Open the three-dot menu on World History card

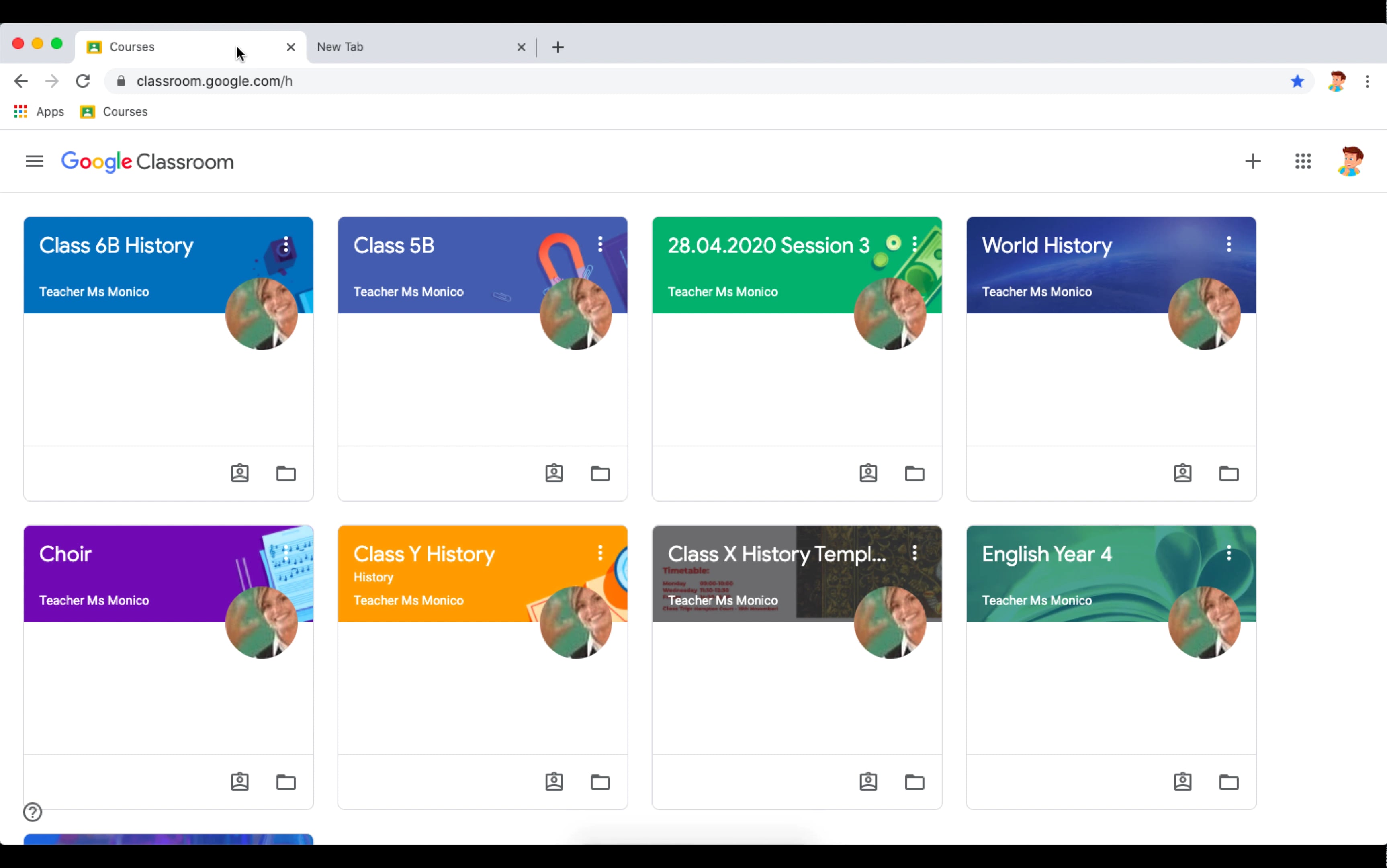[x=1229, y=244]
